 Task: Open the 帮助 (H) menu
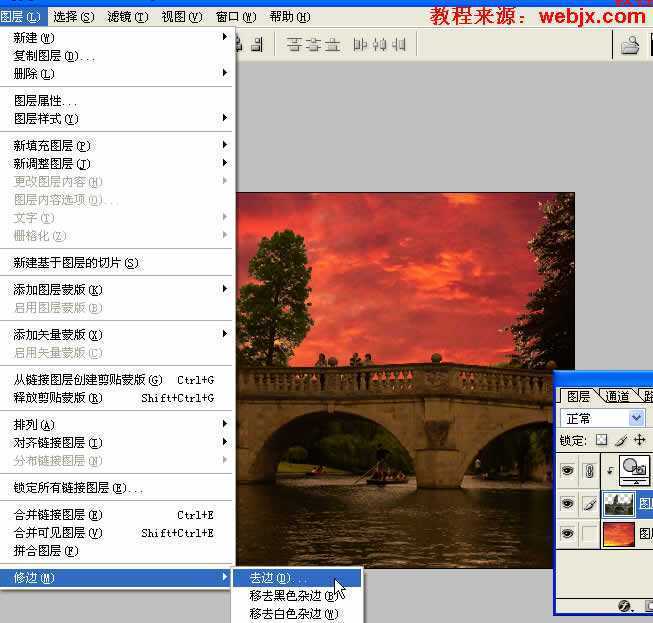(290, 17)
